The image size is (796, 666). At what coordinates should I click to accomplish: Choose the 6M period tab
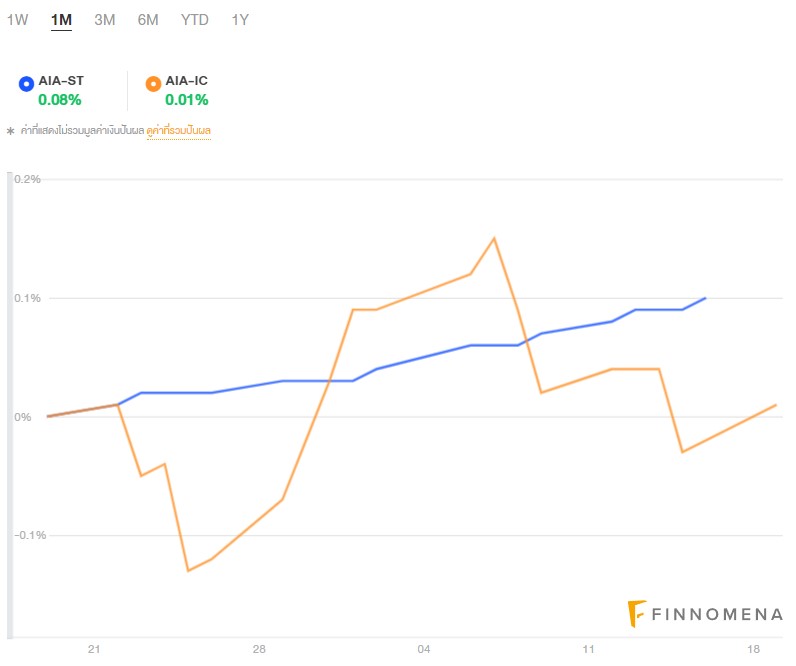pos(148,20)
